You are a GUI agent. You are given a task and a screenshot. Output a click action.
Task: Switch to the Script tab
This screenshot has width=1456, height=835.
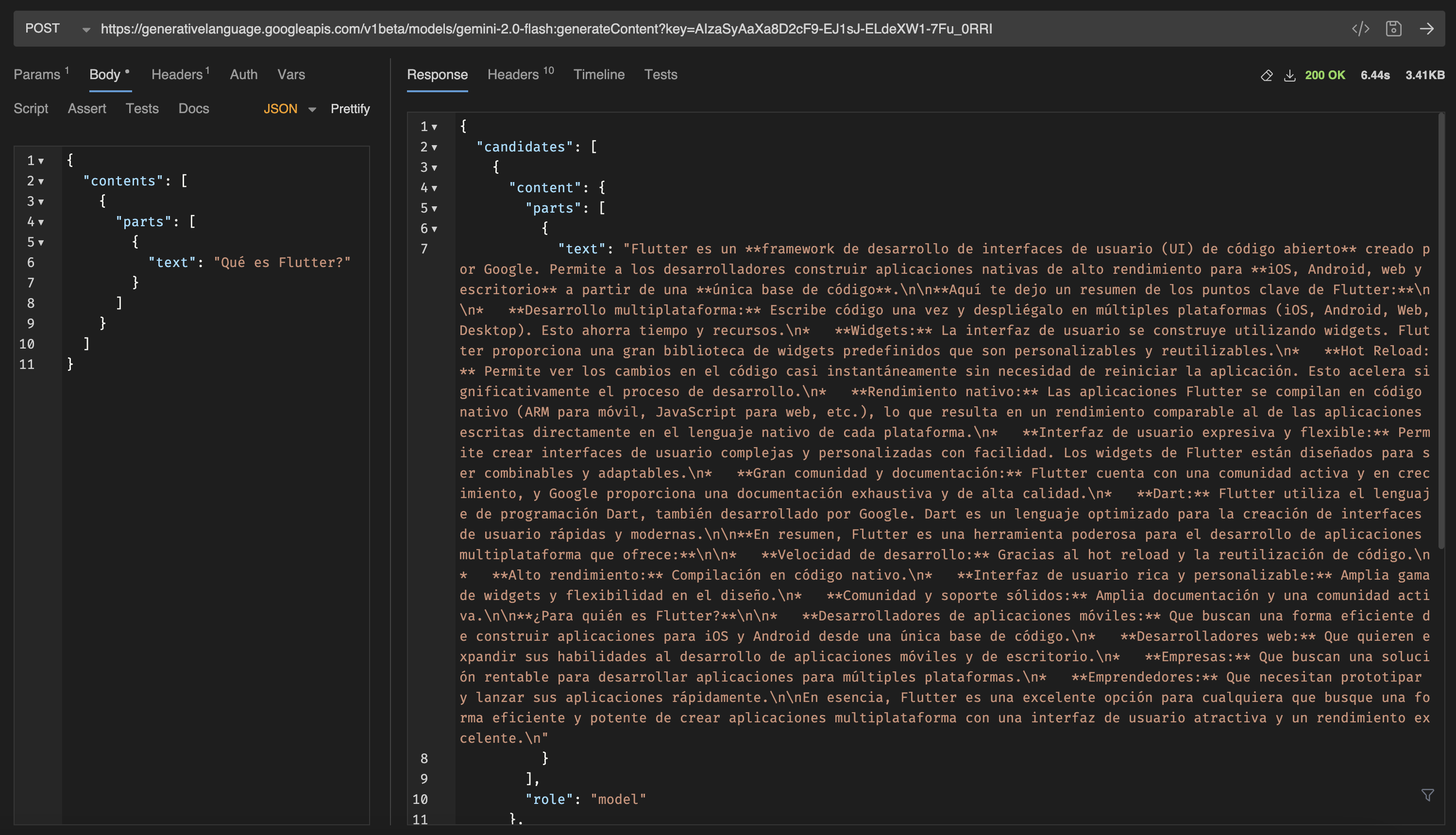(x=31, y=108)
